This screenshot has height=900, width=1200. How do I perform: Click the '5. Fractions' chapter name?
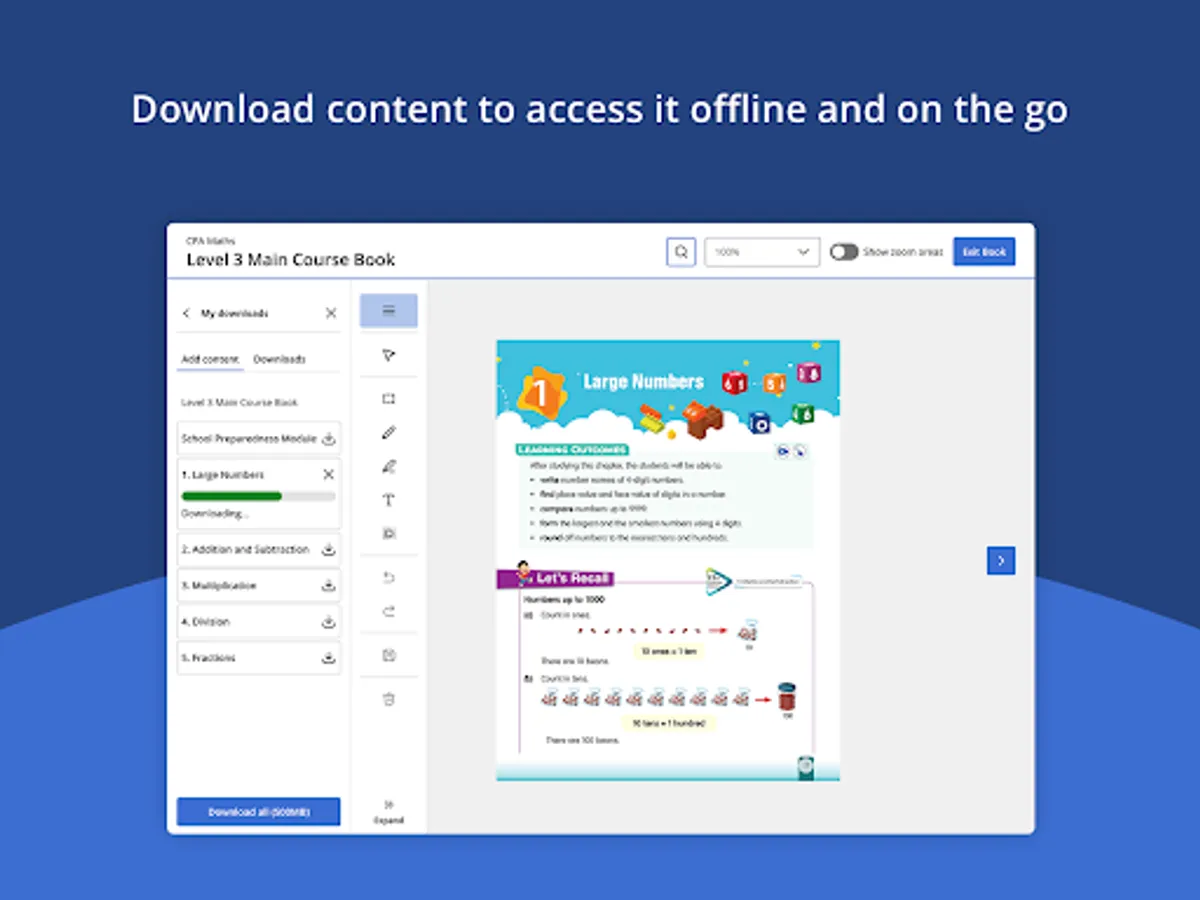208,658
